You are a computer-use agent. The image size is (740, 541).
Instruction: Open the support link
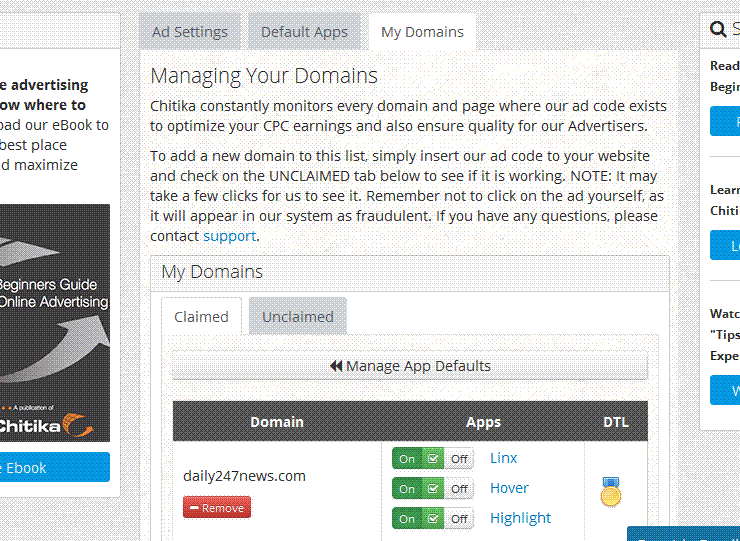[x=229, y=236]
